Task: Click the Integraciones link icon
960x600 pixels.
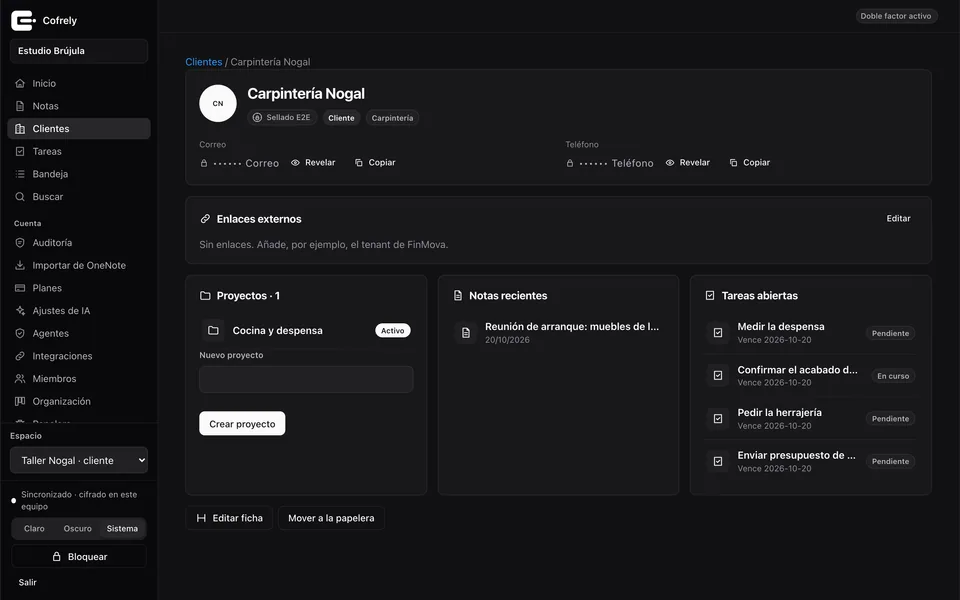Action: pyautogui.click(x=20, y=356)
